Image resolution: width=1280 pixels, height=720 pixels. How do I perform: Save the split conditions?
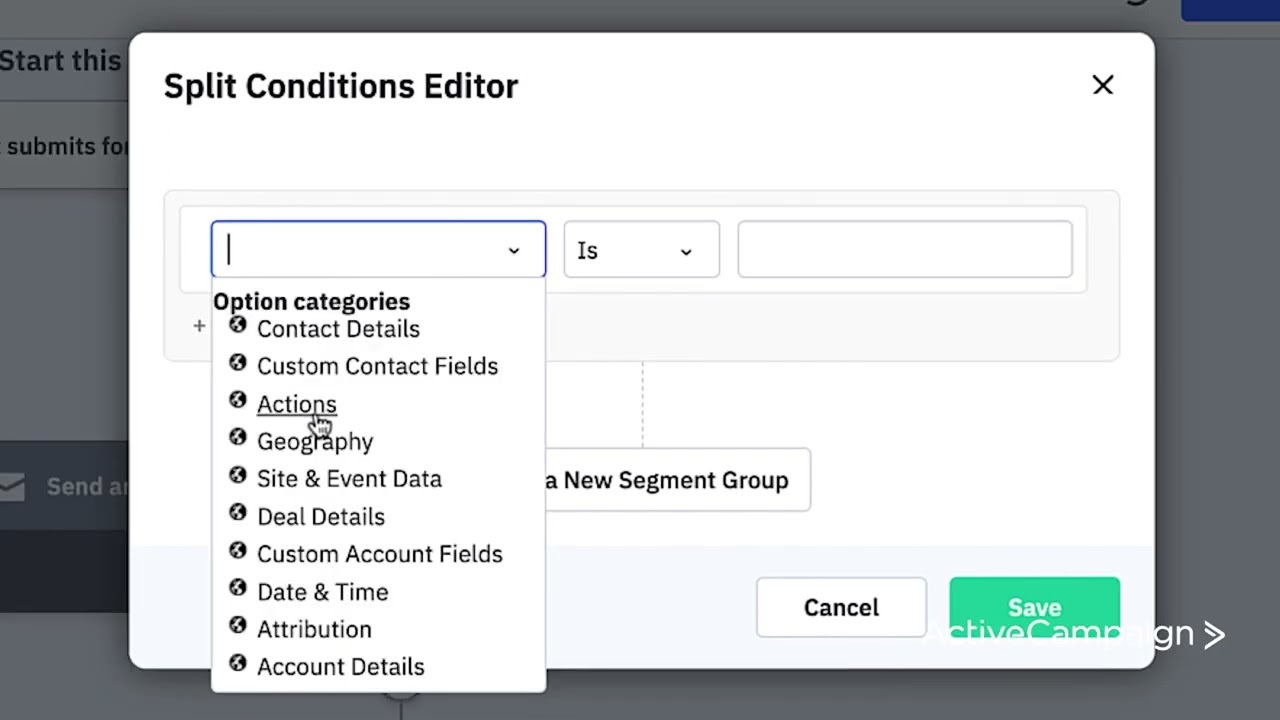[x=1034, y=607]
